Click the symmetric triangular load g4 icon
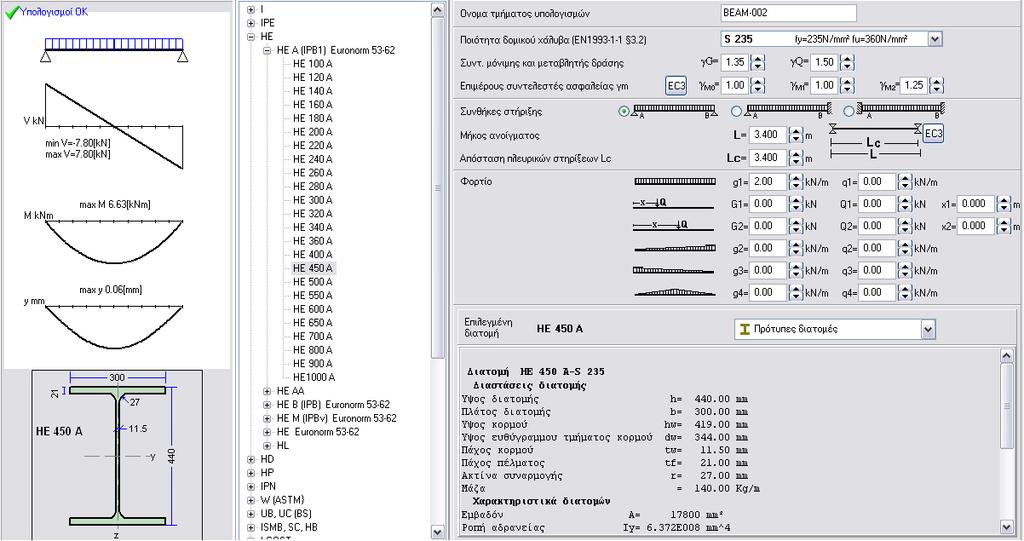The height and width of the screenshot is (541, 1024). pos(675,293)
